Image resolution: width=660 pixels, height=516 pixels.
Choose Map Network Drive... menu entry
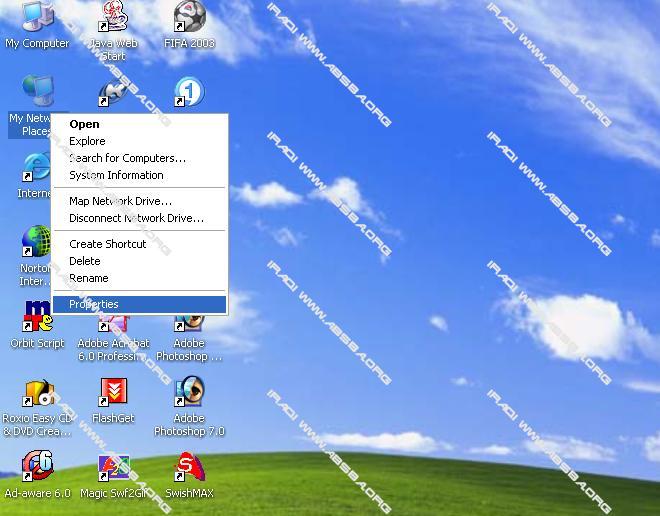(139, 201)
